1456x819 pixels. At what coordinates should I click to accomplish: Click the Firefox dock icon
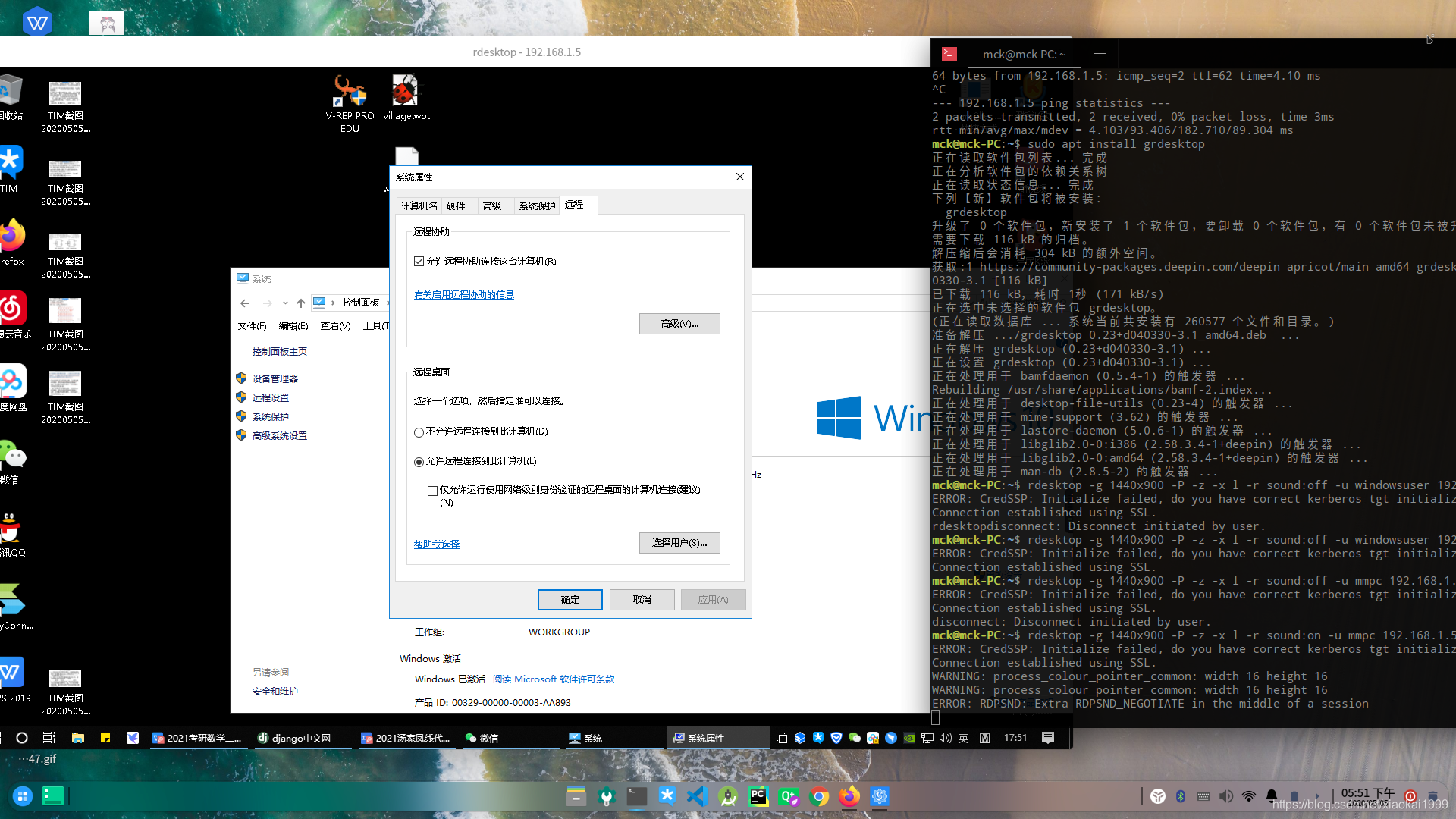click(x=849, y=796)
